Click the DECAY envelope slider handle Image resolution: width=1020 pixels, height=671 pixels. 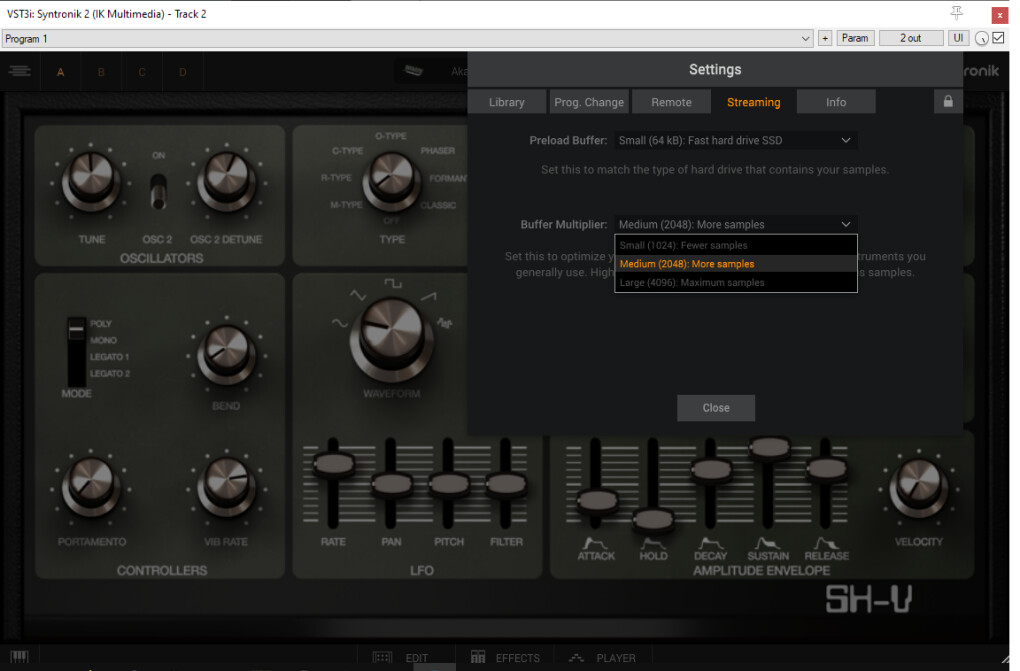[711, 469]
